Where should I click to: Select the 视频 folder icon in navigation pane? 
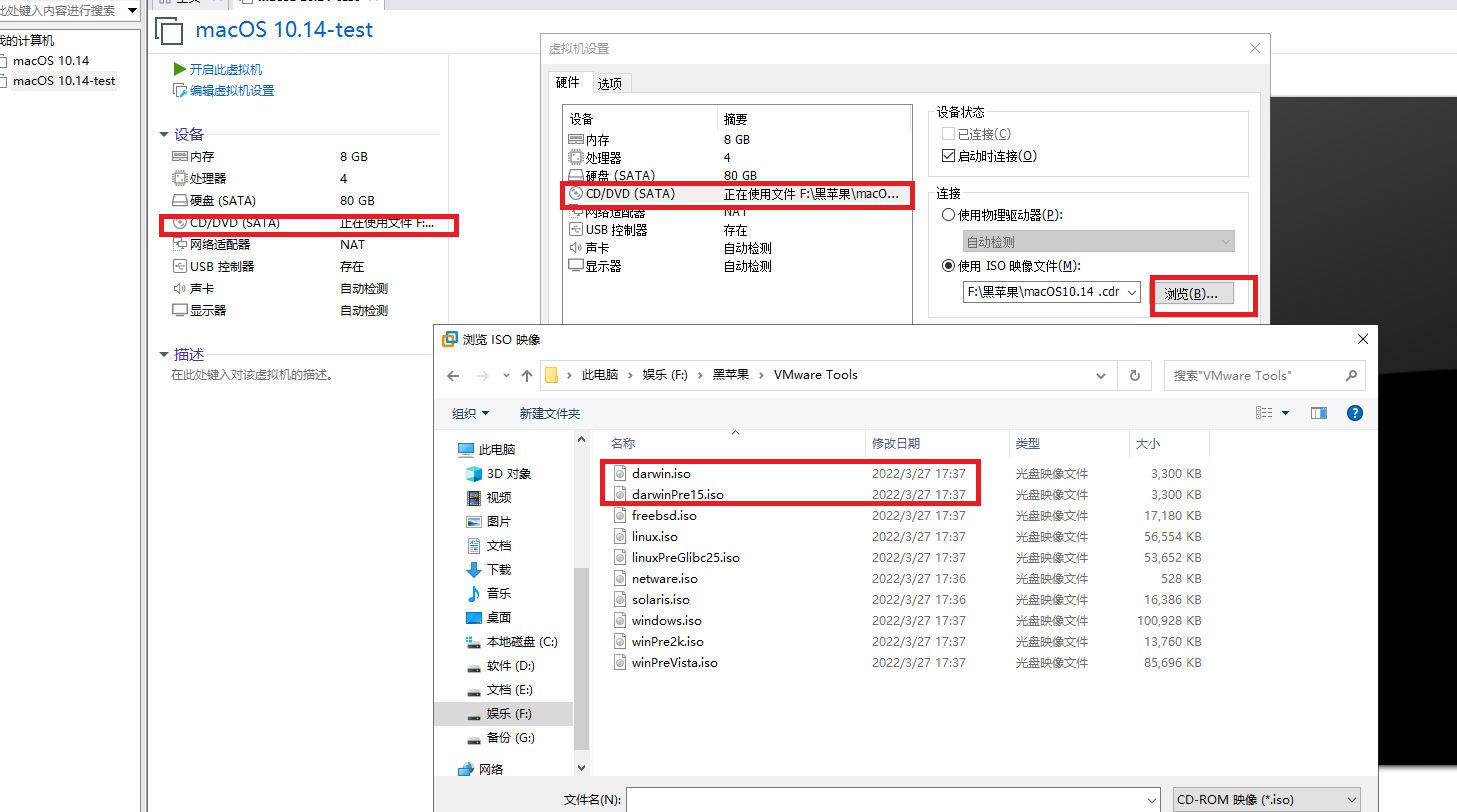click(474, 497)
